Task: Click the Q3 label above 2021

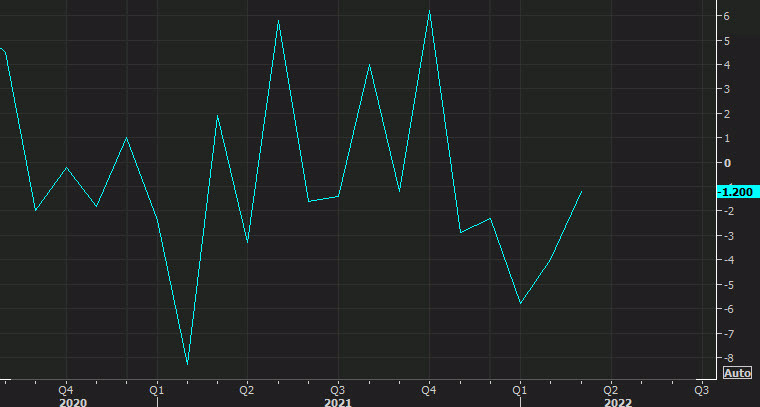Action: [x=338, y=389]
